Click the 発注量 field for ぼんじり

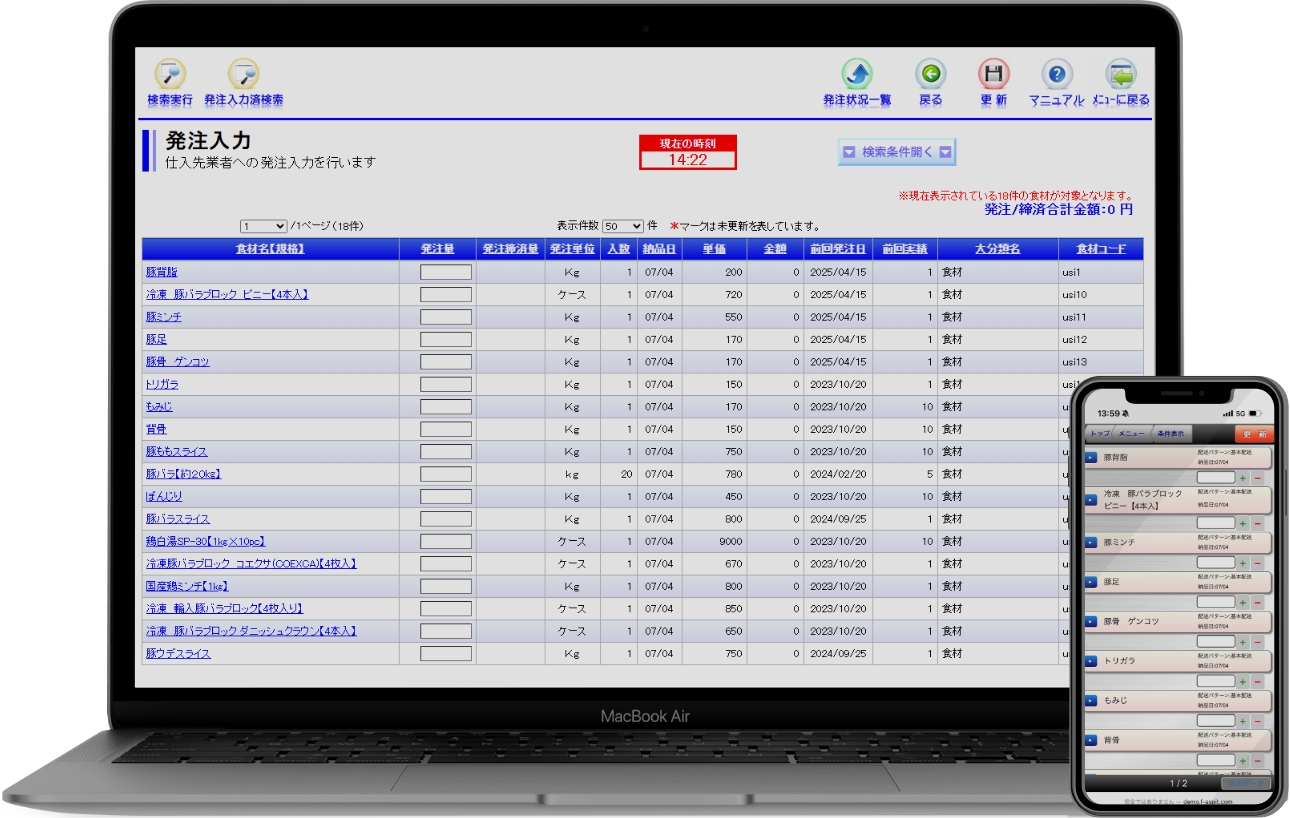(x=446, y=497)
